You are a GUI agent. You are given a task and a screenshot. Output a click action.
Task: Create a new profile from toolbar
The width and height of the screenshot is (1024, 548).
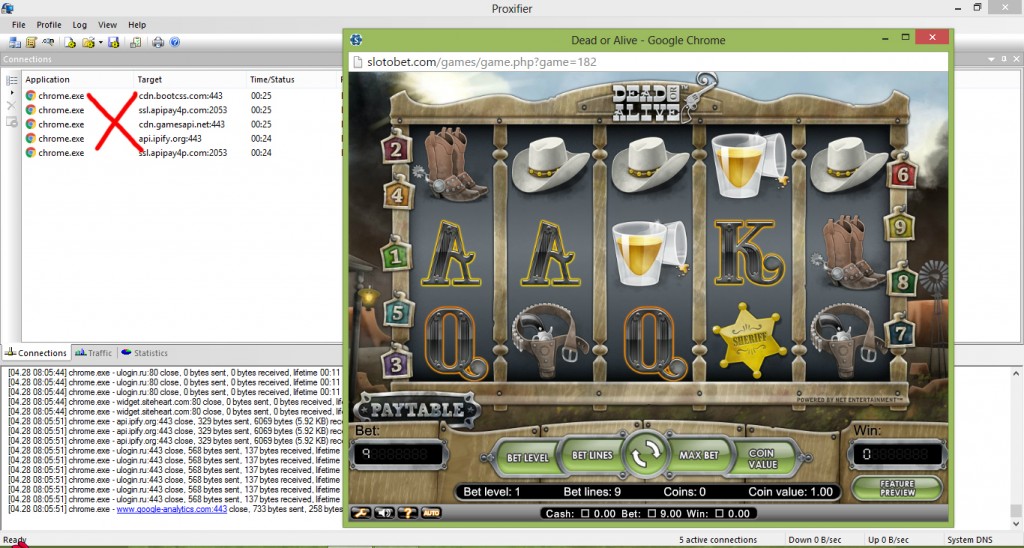point(70,42)
